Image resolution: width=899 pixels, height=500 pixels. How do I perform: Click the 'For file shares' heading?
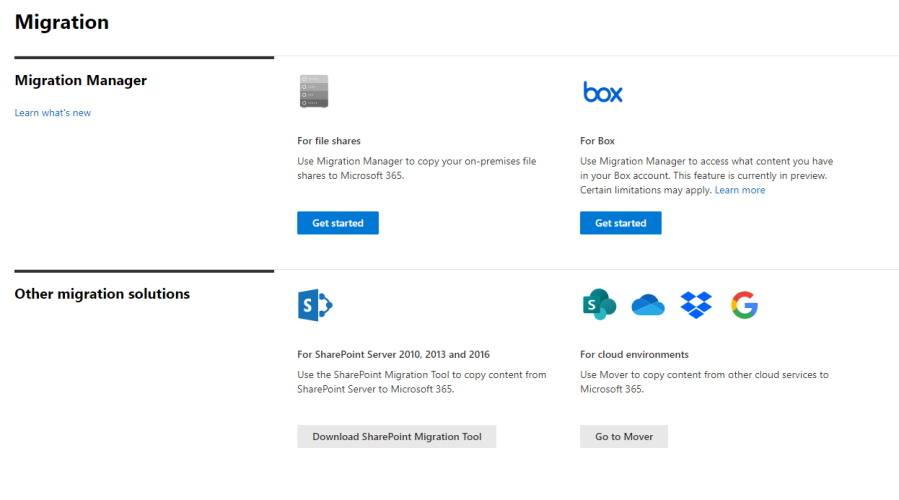[329, 141]
